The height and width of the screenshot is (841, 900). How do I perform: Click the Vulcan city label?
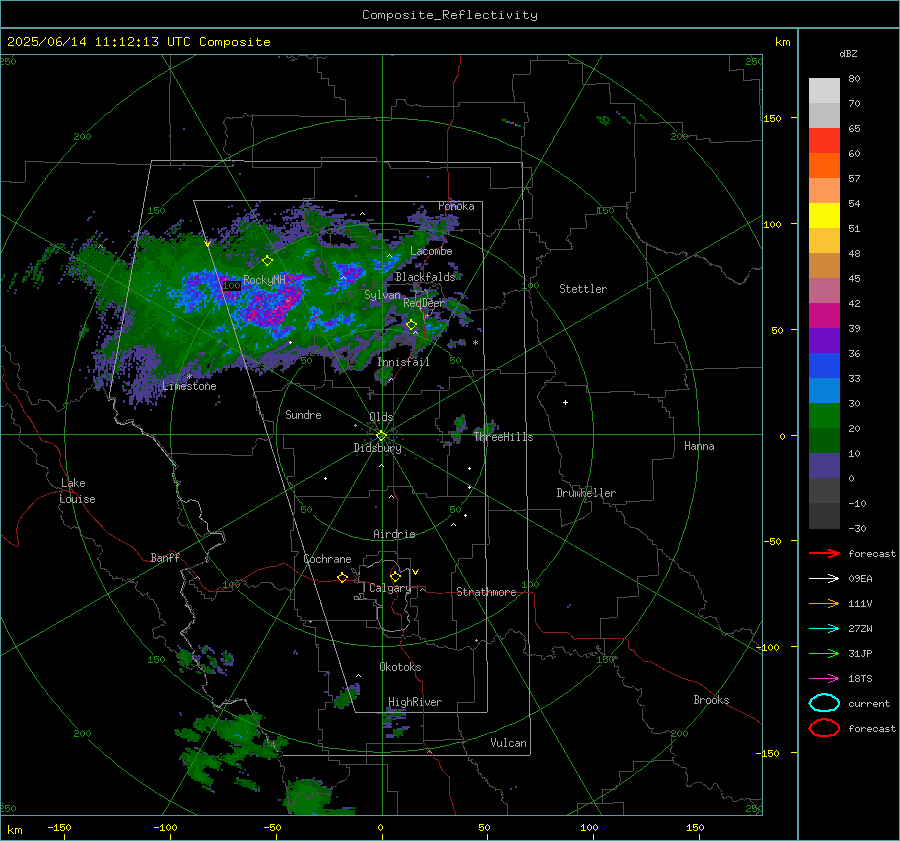pos(508,743)
